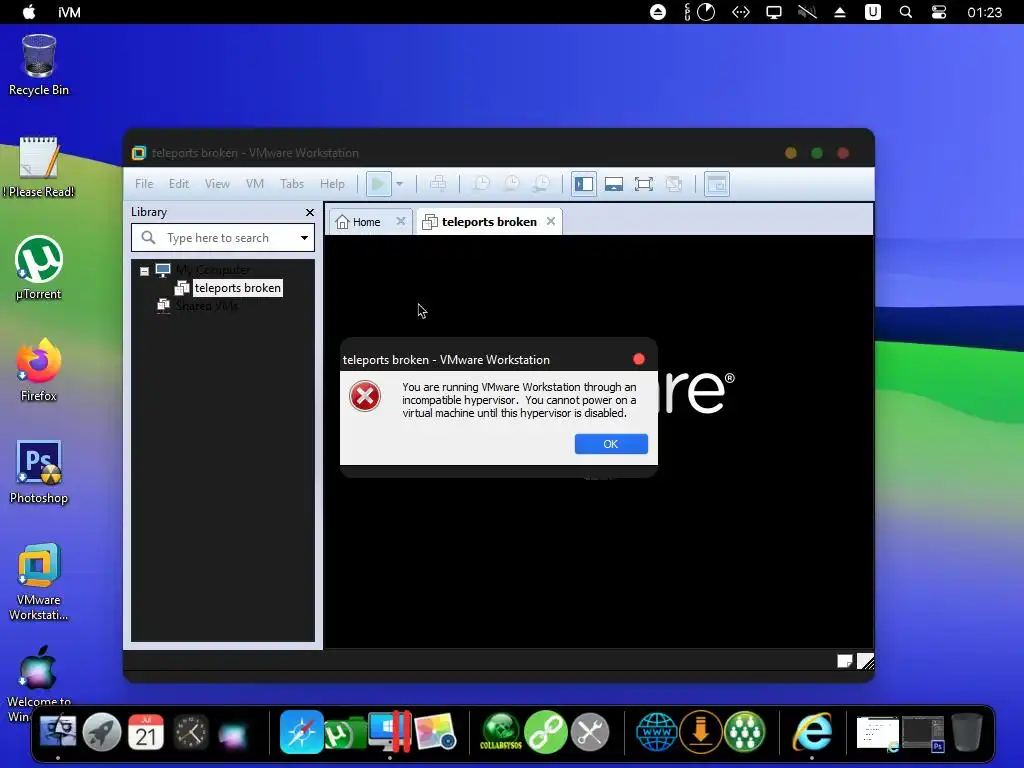Open the Calendar icon showing 21 in dock
The height and width of the screenshot is (768, 1024).
tap(146, 733)
